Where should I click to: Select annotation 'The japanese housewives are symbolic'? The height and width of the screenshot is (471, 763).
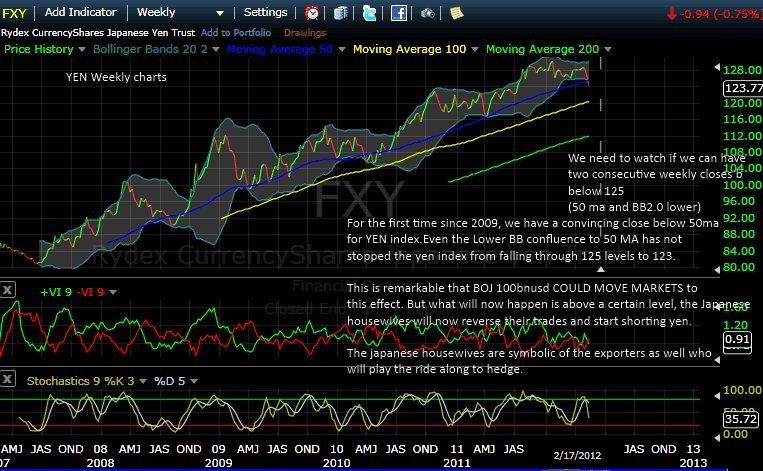(529, 361)
